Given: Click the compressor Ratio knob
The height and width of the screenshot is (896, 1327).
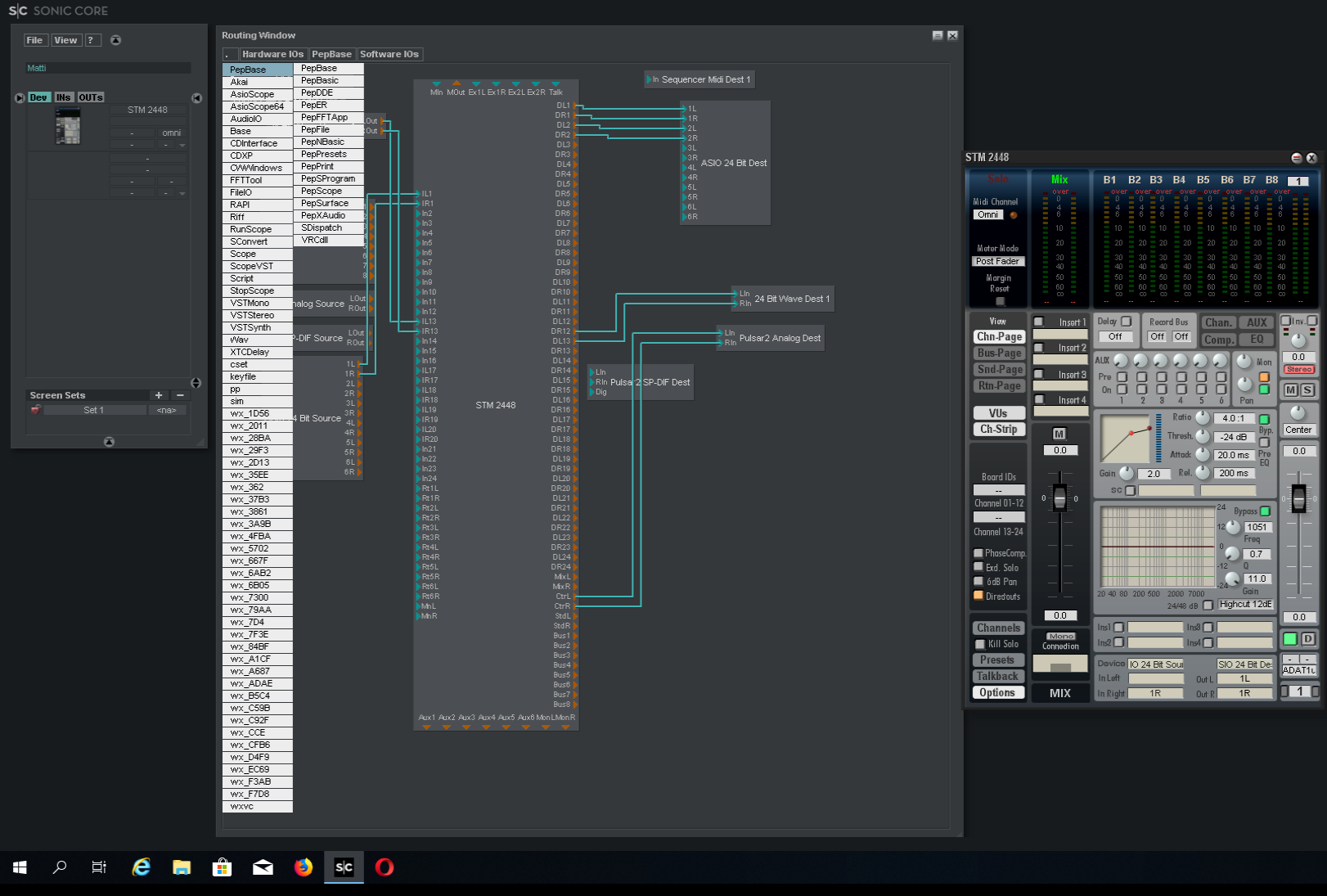Looking at the screenshot, I should [1203, 417].
